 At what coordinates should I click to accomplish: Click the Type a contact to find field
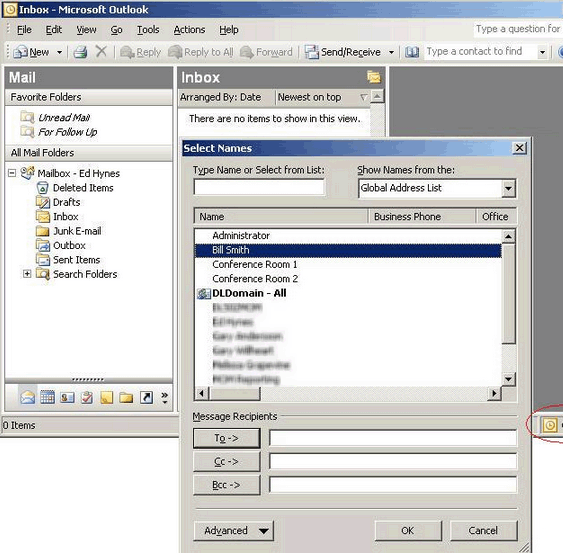pos(480,52)
